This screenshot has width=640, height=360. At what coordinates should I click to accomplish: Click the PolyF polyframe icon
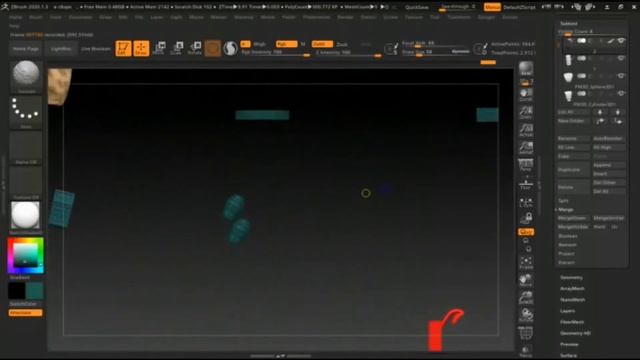526,333
